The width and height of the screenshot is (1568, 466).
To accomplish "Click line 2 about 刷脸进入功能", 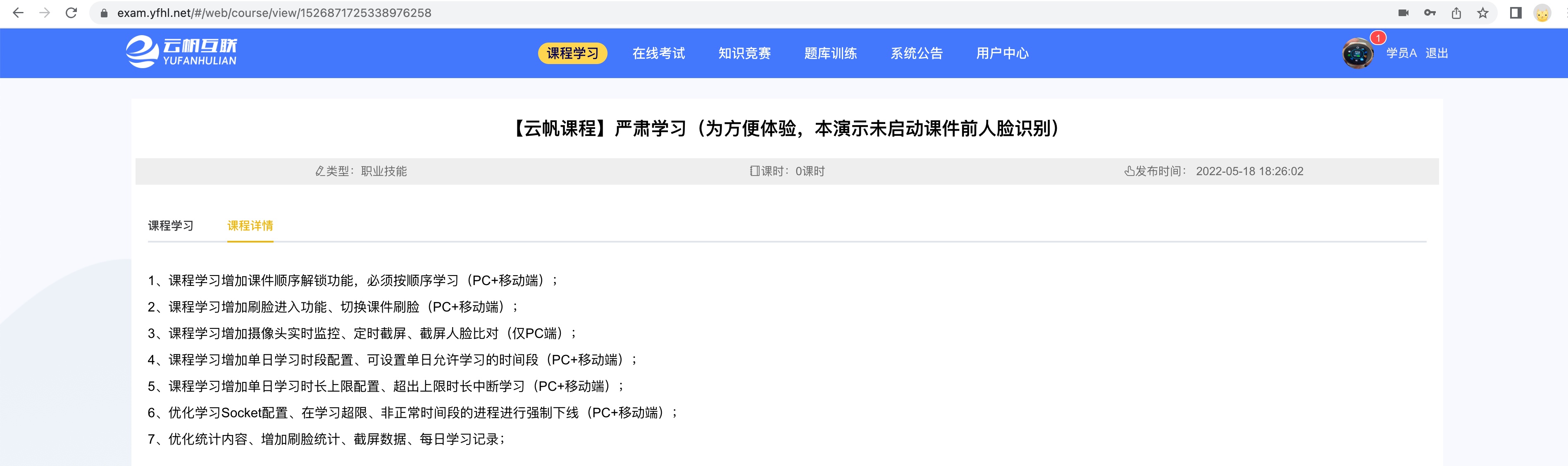I will pos(333,307).
